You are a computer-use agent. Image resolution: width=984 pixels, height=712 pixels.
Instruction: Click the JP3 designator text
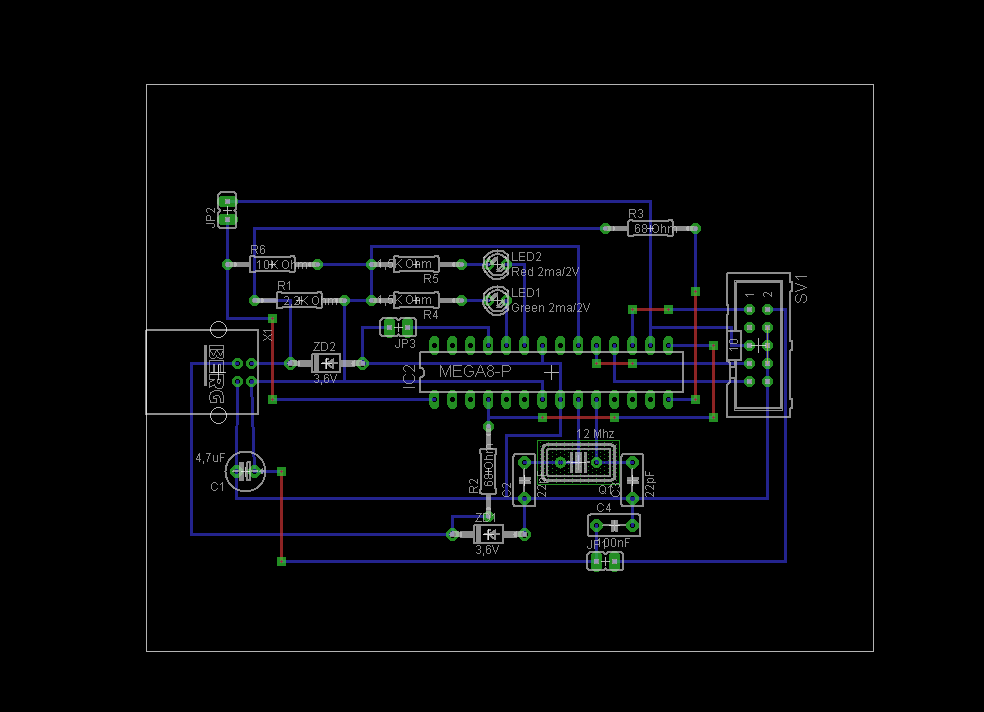405,344
